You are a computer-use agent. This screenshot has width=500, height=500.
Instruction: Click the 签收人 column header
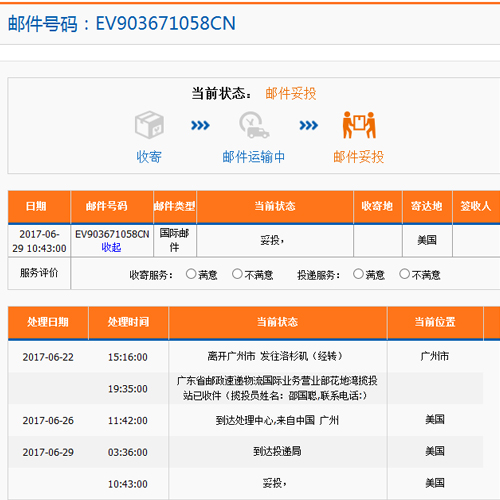[476, 206]
